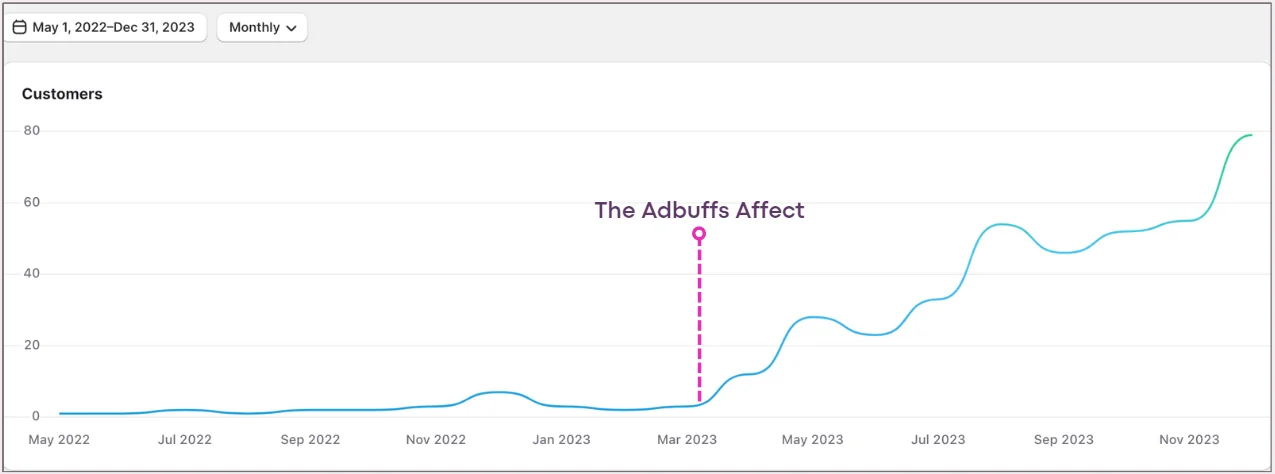
Task: Click the Jul 2023 x-axis label
Action: [938, 439]
